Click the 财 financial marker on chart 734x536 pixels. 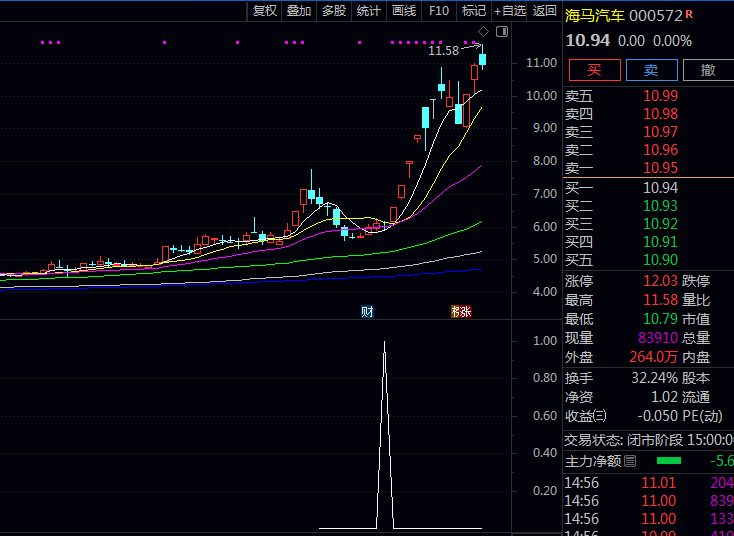tap(367, 312)
